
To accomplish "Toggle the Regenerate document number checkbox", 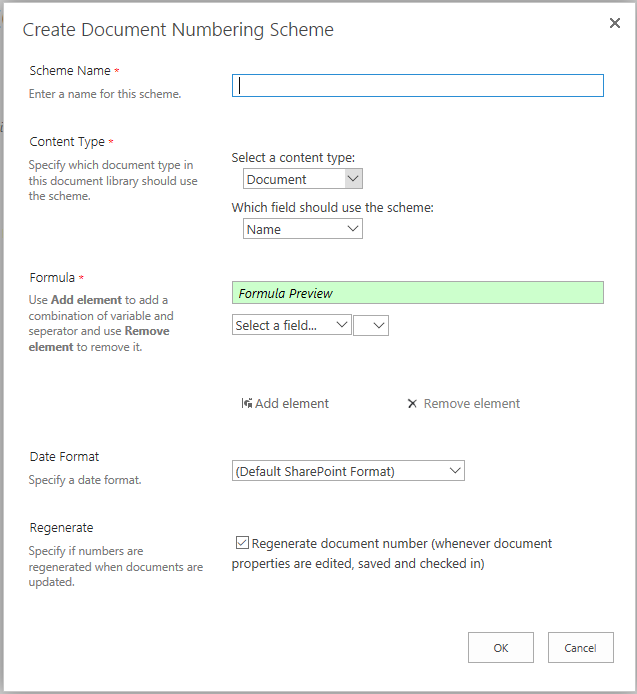I will tap(242, 542).
